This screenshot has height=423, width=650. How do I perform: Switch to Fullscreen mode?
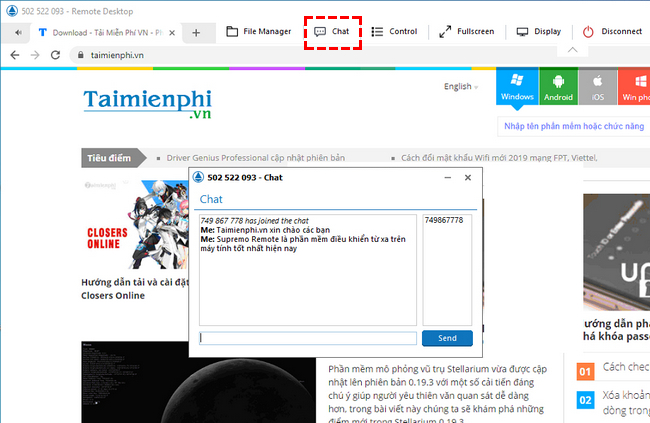467,32
